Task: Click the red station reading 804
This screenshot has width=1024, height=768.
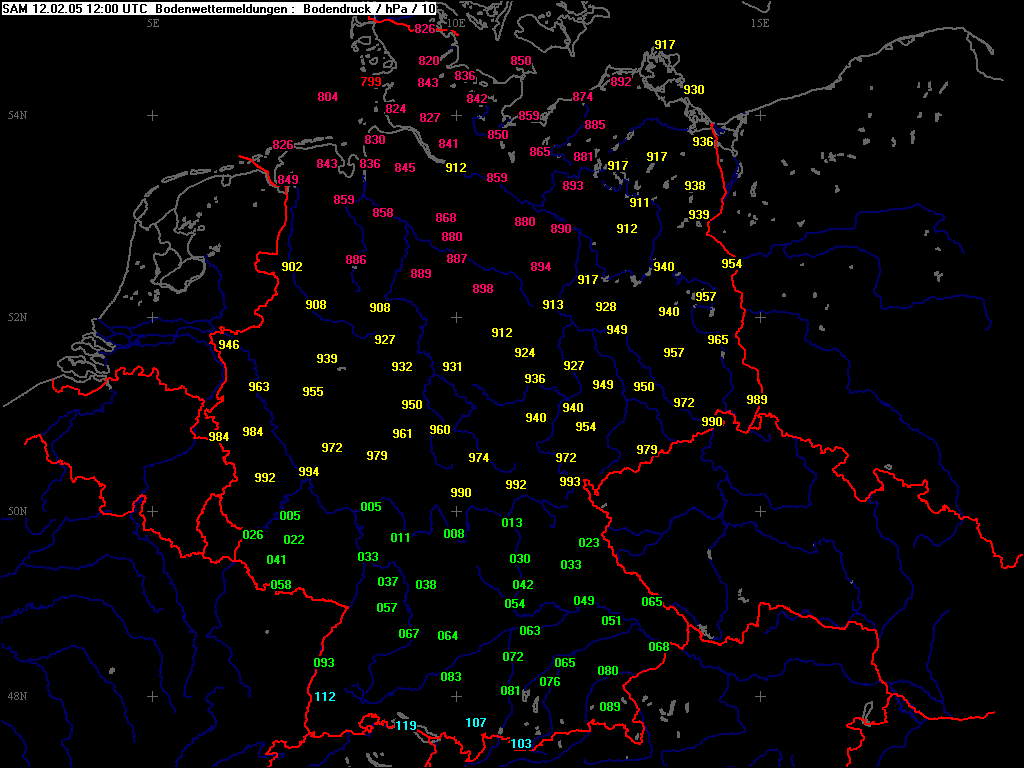Action: 328,97
